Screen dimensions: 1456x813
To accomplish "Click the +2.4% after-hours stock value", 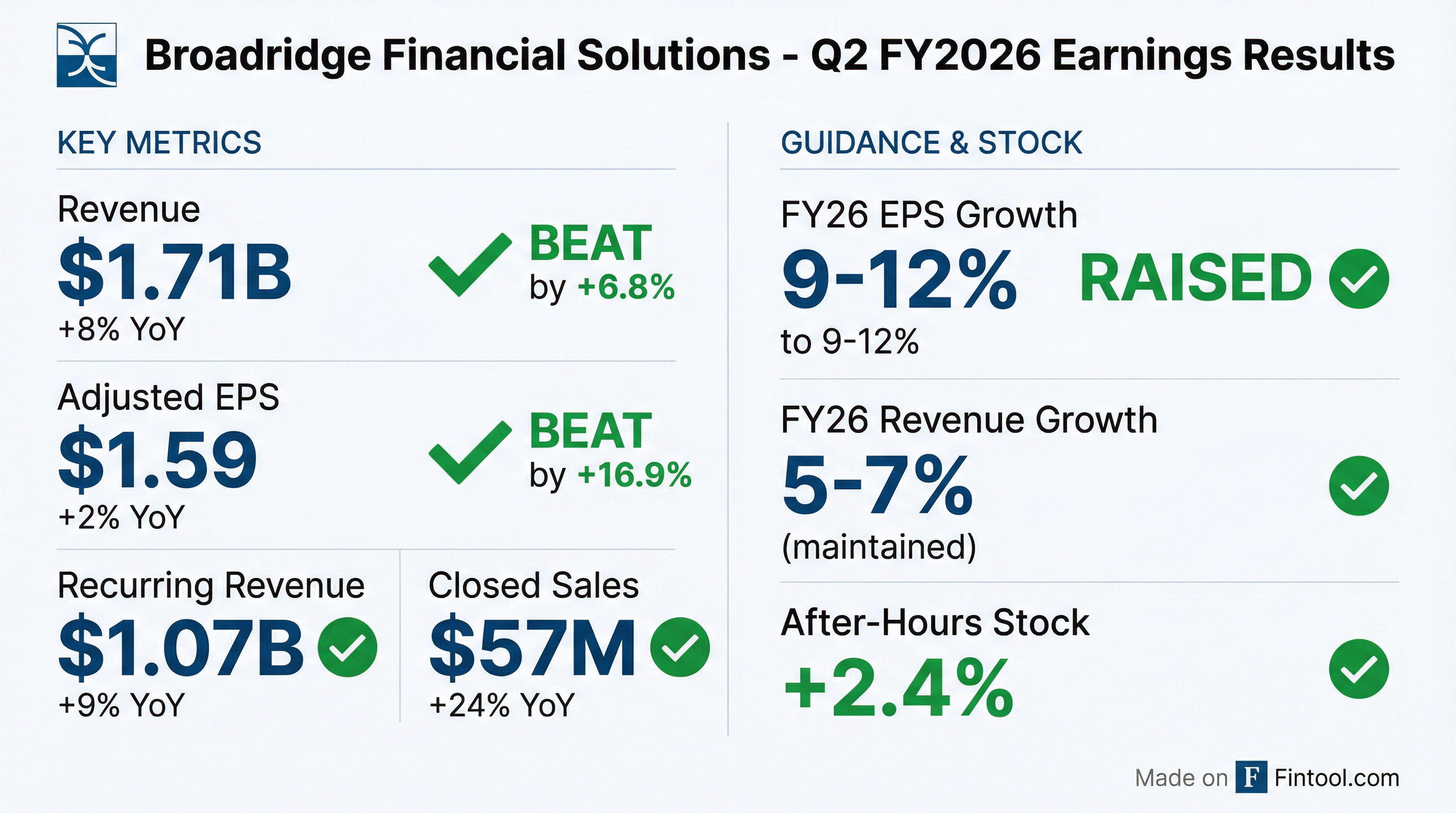I will pos(898,689).
